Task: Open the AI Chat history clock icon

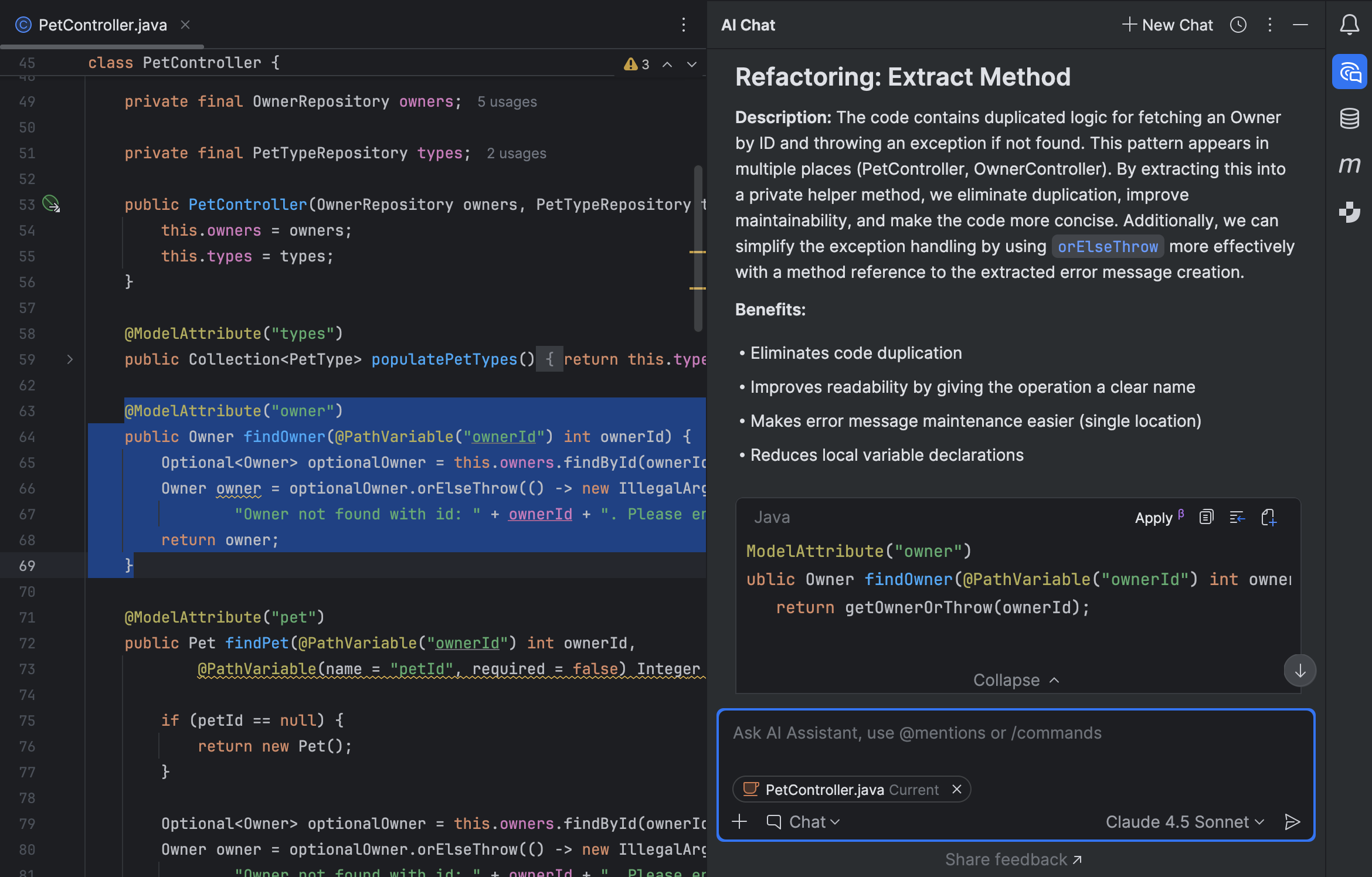Action: coord(1238,25)
